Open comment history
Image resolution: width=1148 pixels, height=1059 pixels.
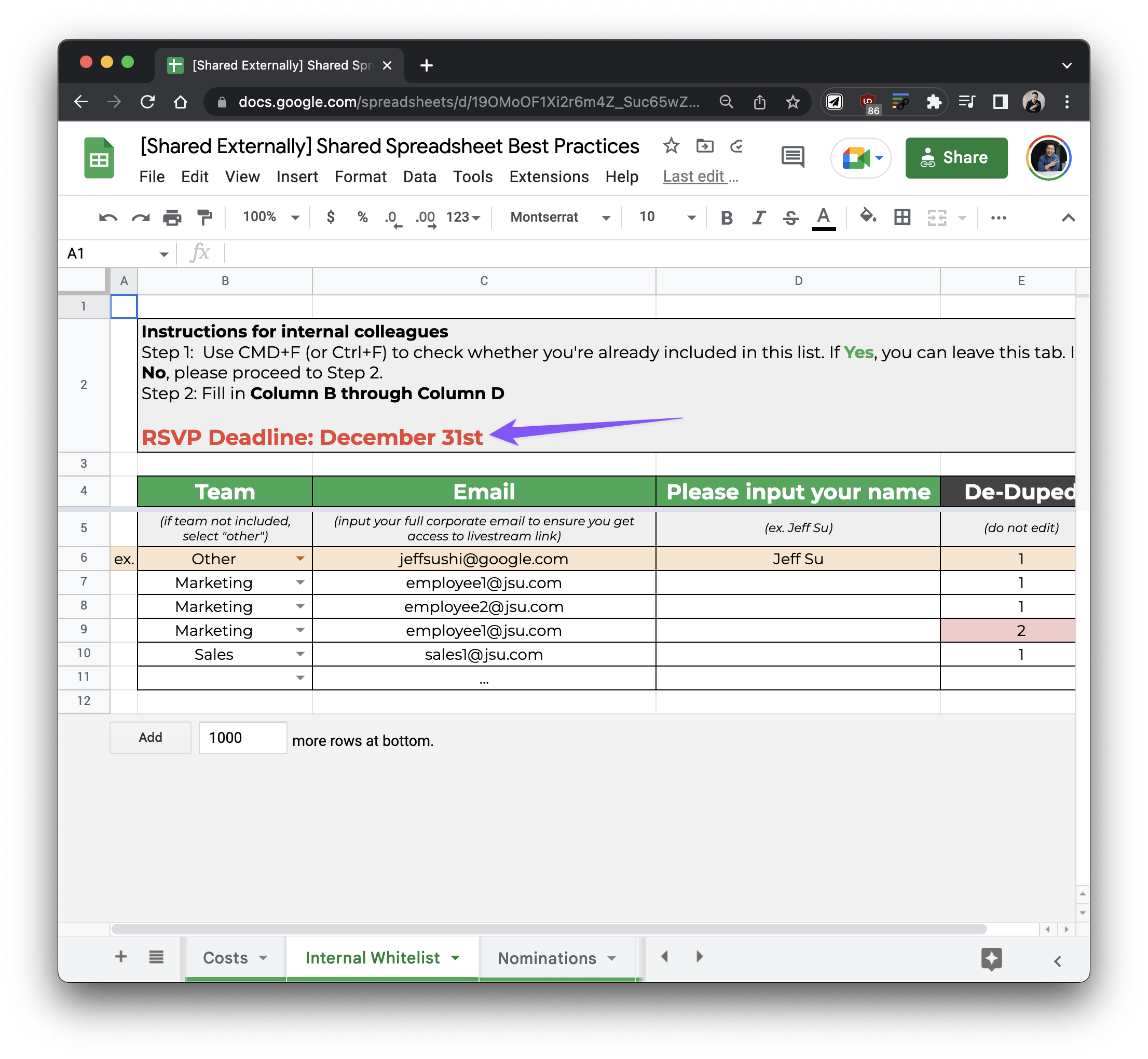pyautogui.click(x=793, y=157)
